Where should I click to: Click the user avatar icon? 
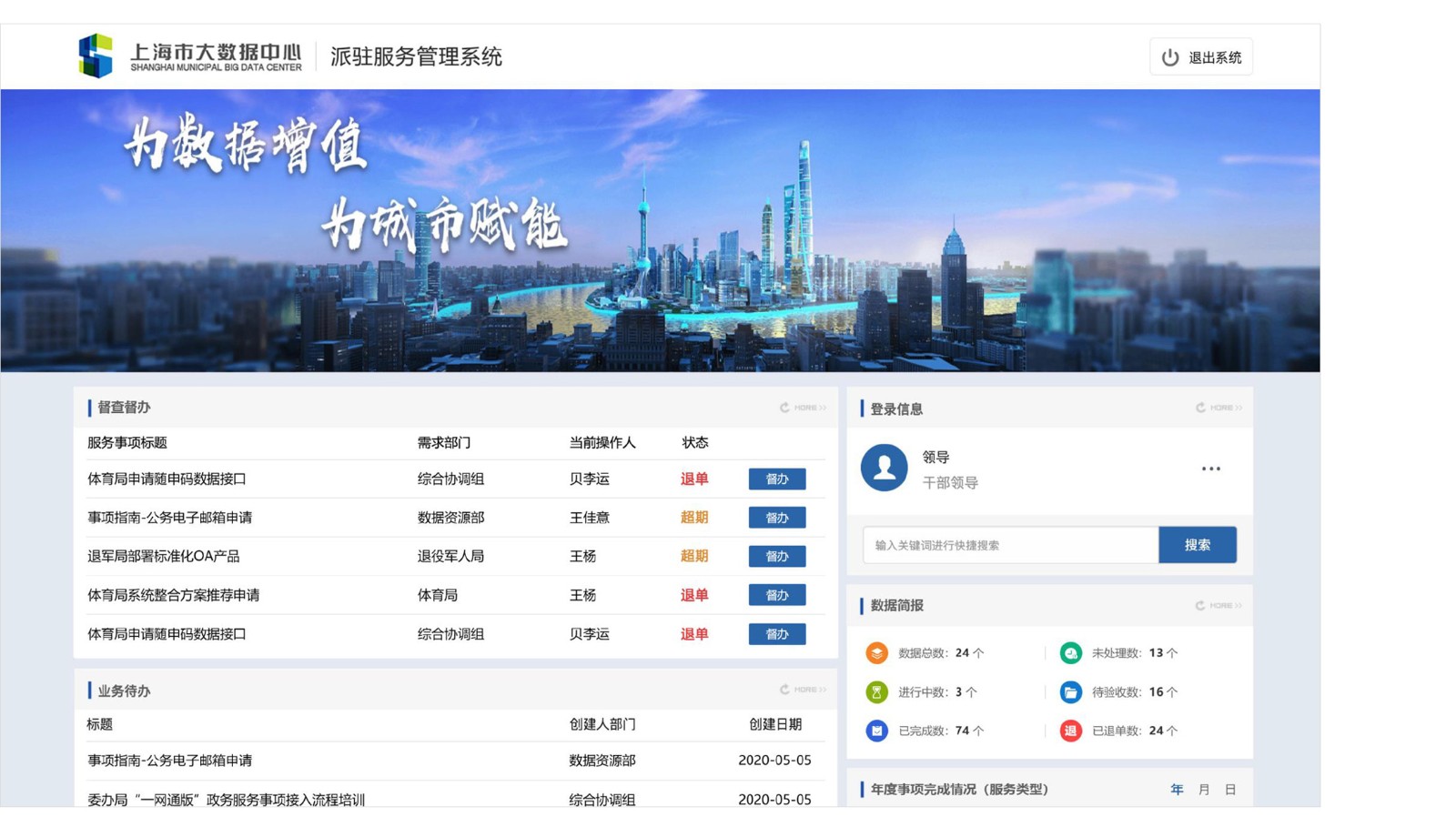[x=884, y=468]
